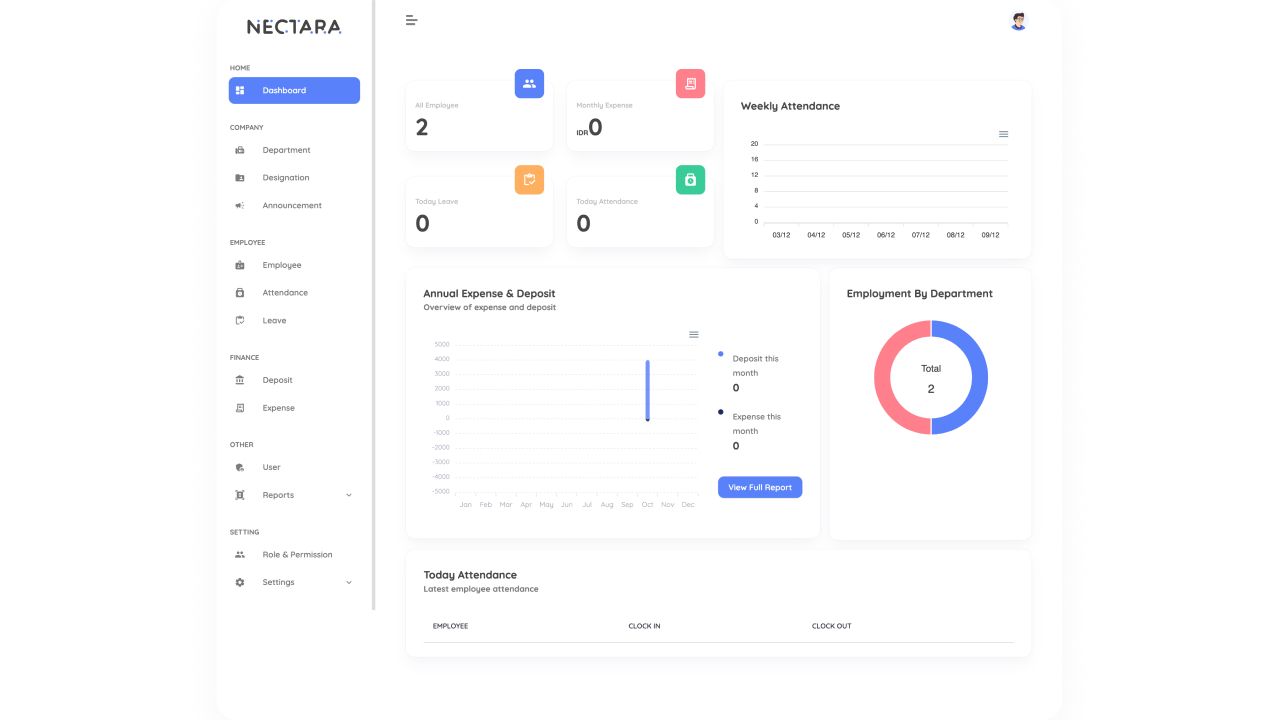Image resolution: width=1280 pixels, height=720 pixels.
Task: Click the 09/12 date on attendance chart
Action: click(x=990, y=235)
